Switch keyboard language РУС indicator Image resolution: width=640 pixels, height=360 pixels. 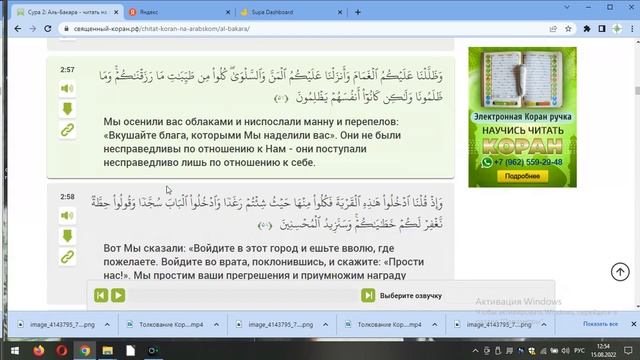click(579, 351)
